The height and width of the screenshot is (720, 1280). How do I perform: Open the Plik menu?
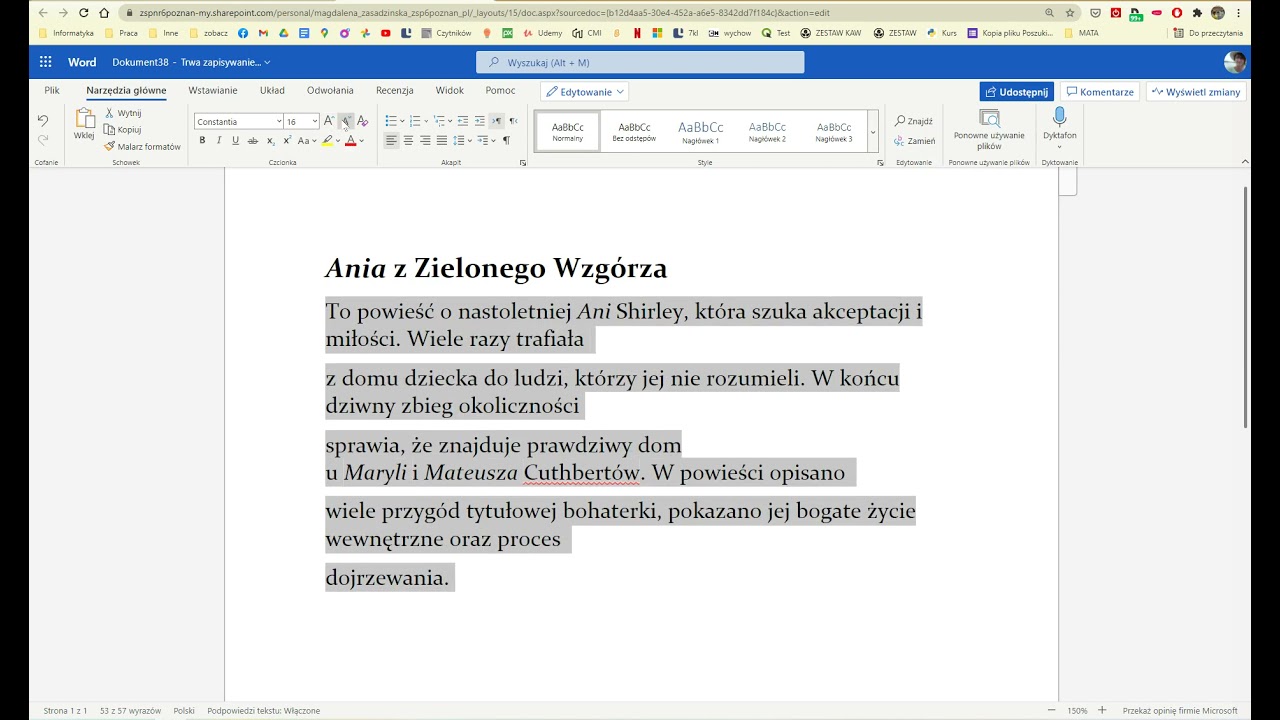point(52,90)
